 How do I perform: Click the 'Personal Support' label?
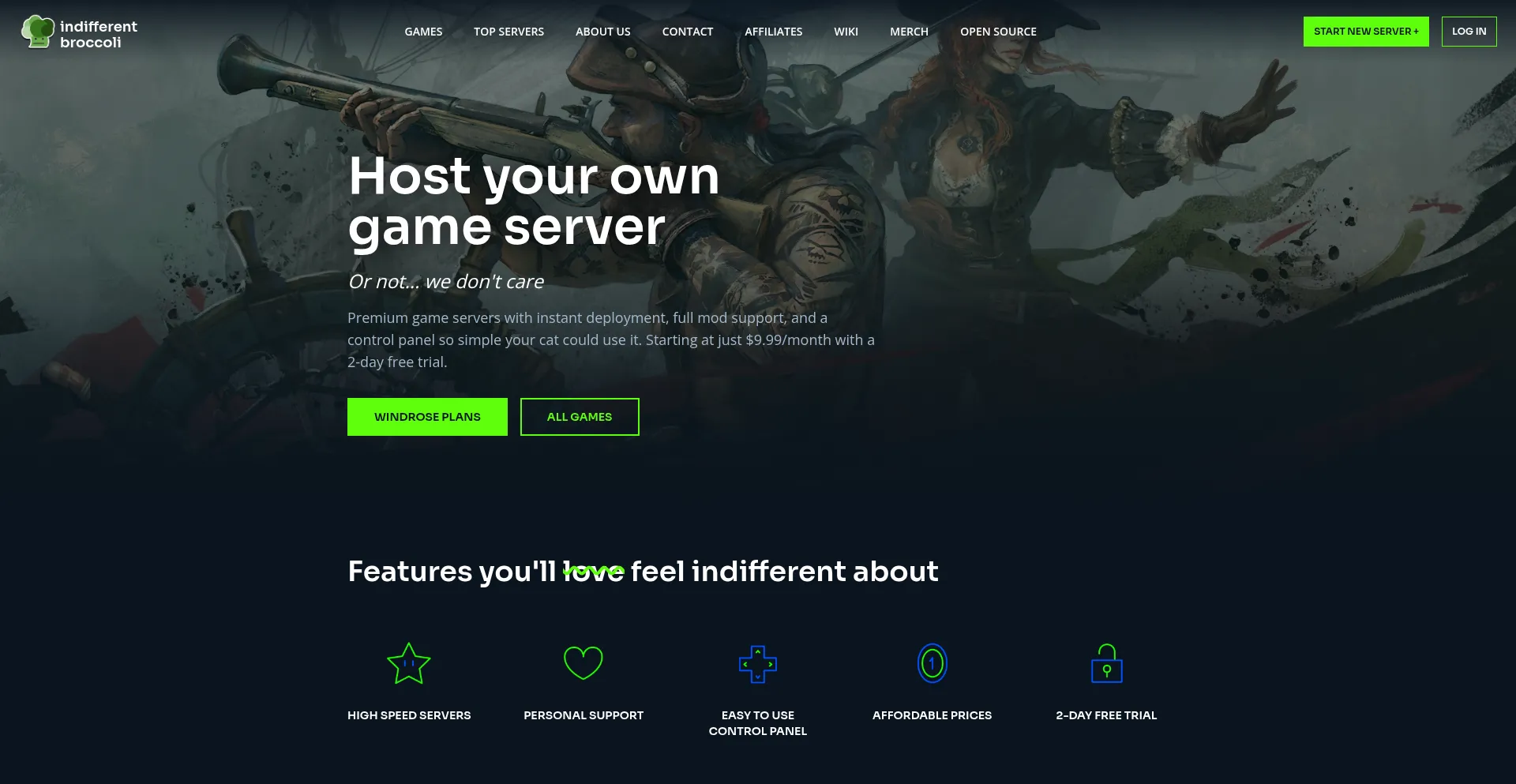[584, 715]
